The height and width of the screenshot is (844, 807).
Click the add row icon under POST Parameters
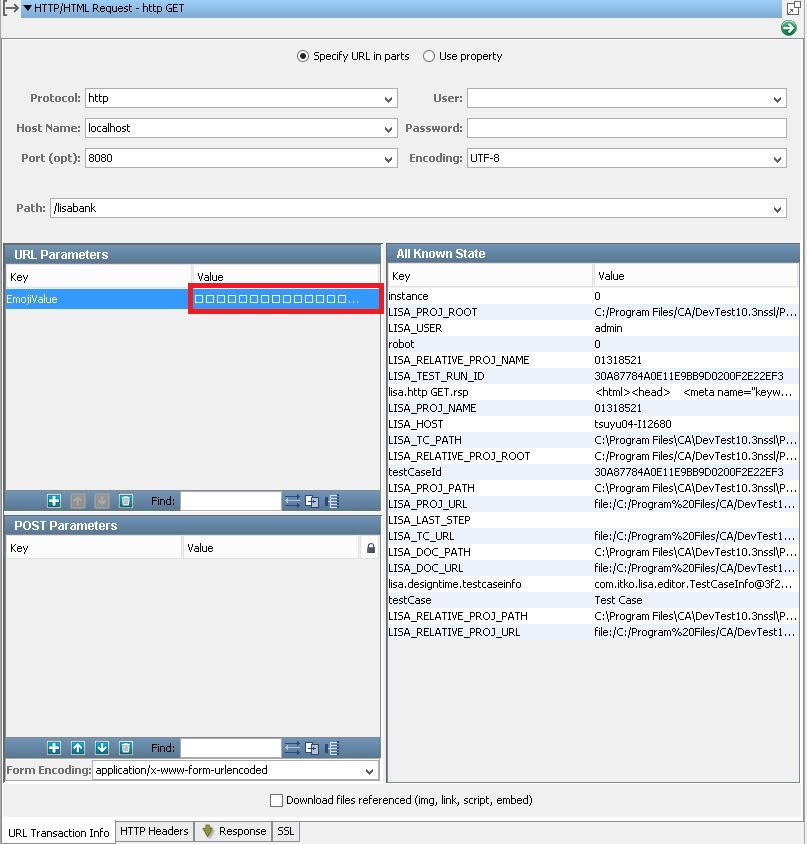click(54, 748)
